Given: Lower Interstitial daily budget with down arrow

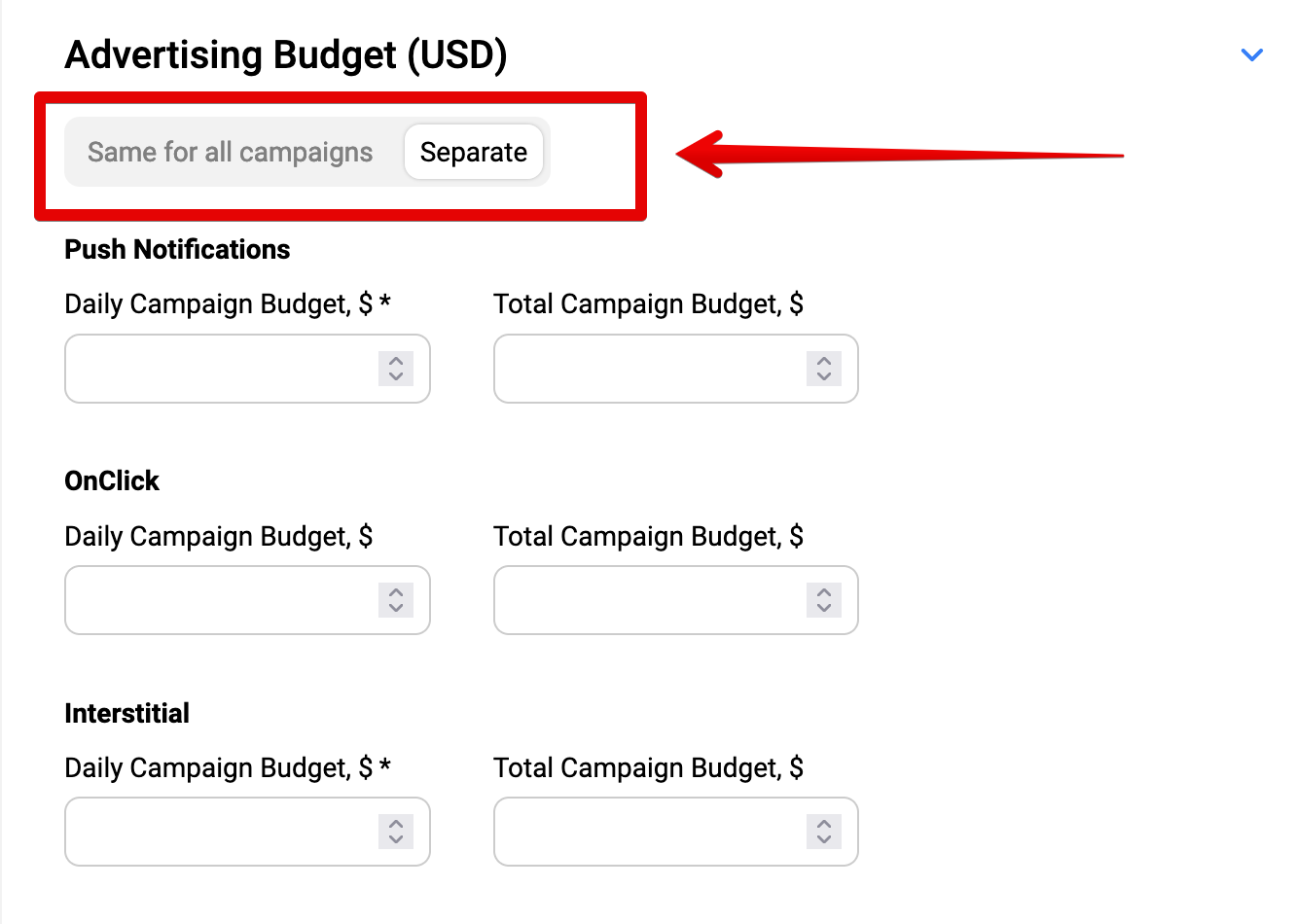Looking at the screenshot, I should [x=396, y=839].
